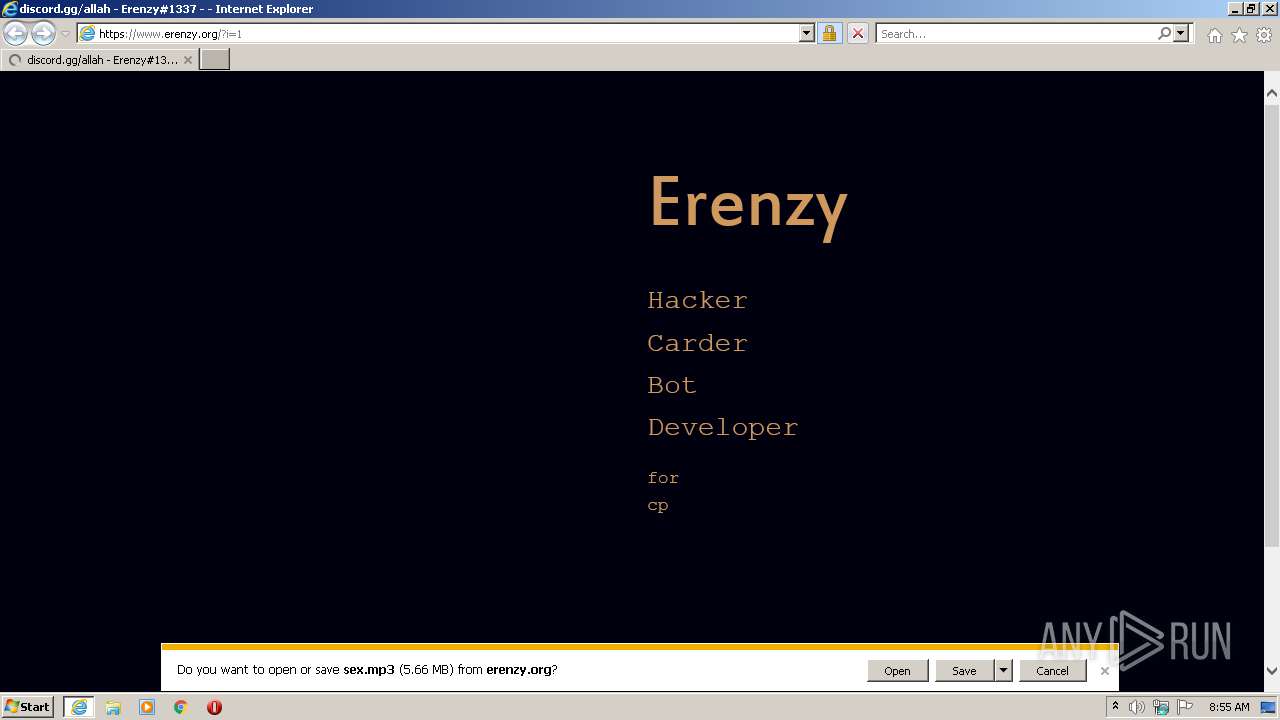Click the scrollbar up arrow
The height and width of the screenshot is (720, 1280).
click(x=1272, y=93)
